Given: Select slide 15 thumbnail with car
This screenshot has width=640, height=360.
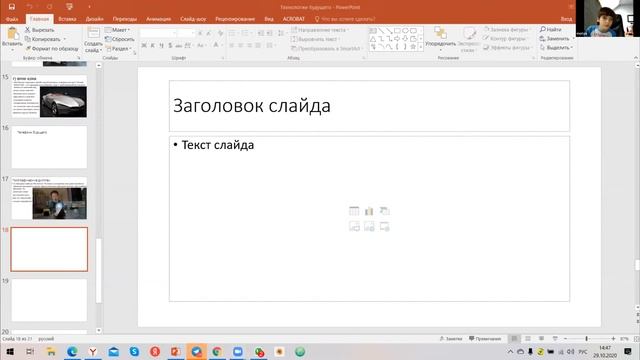Looking at the screenshot, I should point(49,96).
